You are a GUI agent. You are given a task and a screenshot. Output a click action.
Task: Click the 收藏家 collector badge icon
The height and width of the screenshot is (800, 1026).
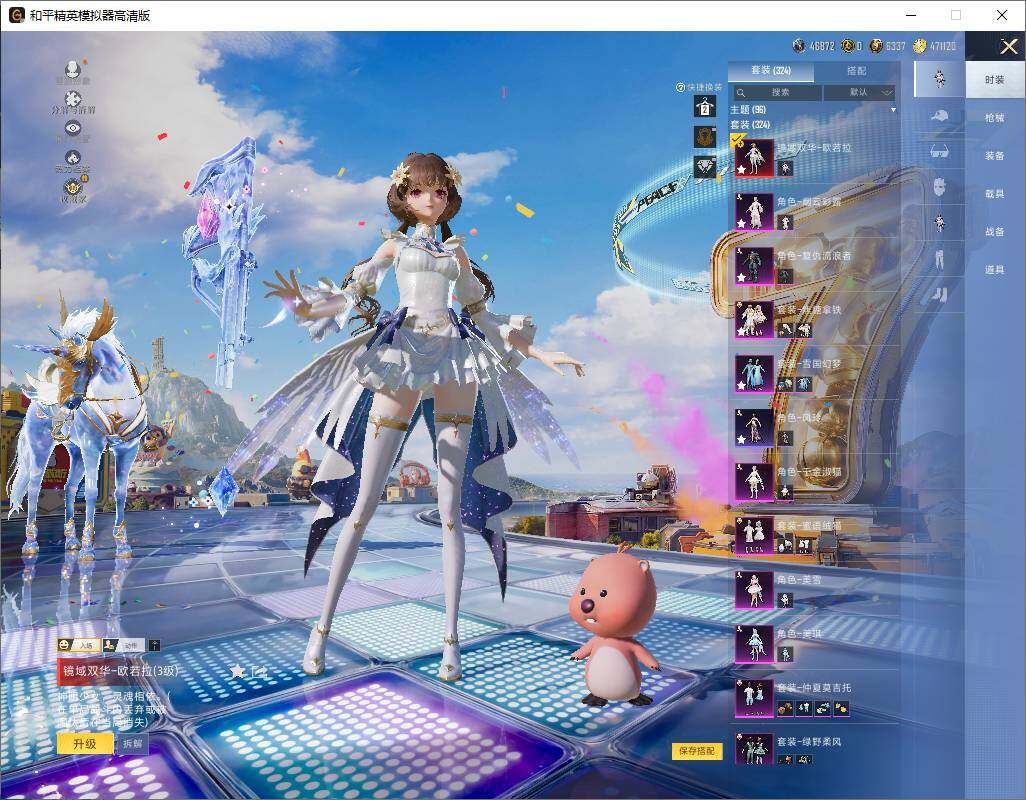tap(72, 187)
